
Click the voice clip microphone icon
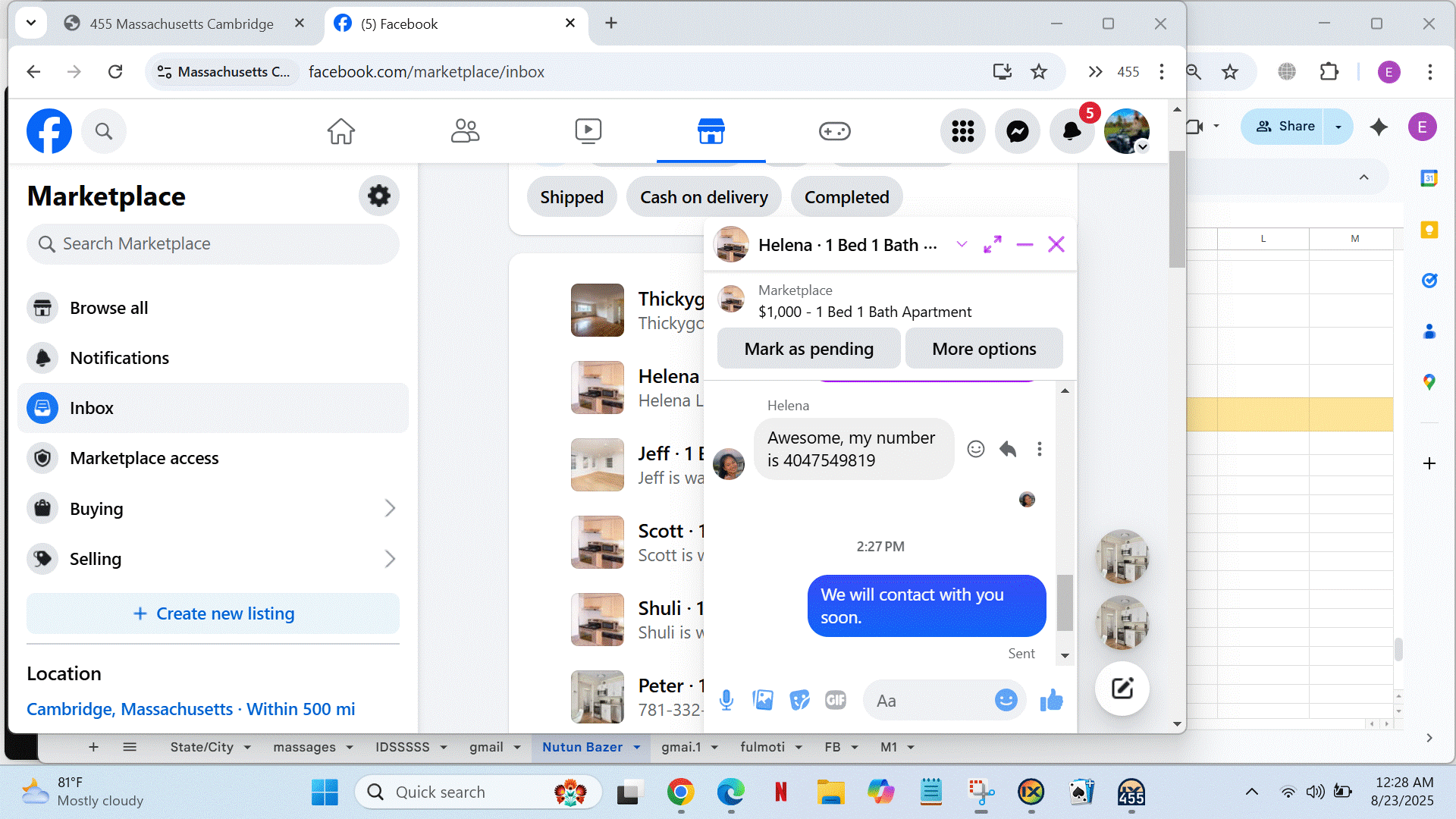726,700
